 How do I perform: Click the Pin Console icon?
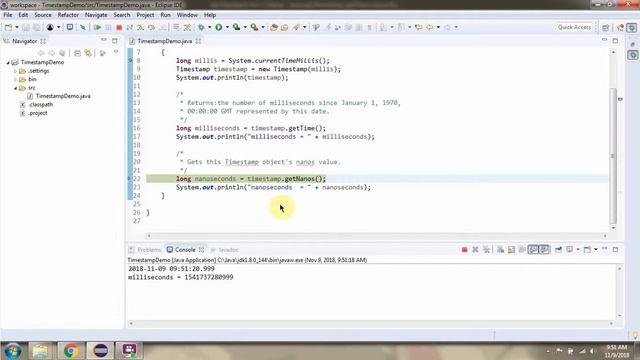[558, 250]
